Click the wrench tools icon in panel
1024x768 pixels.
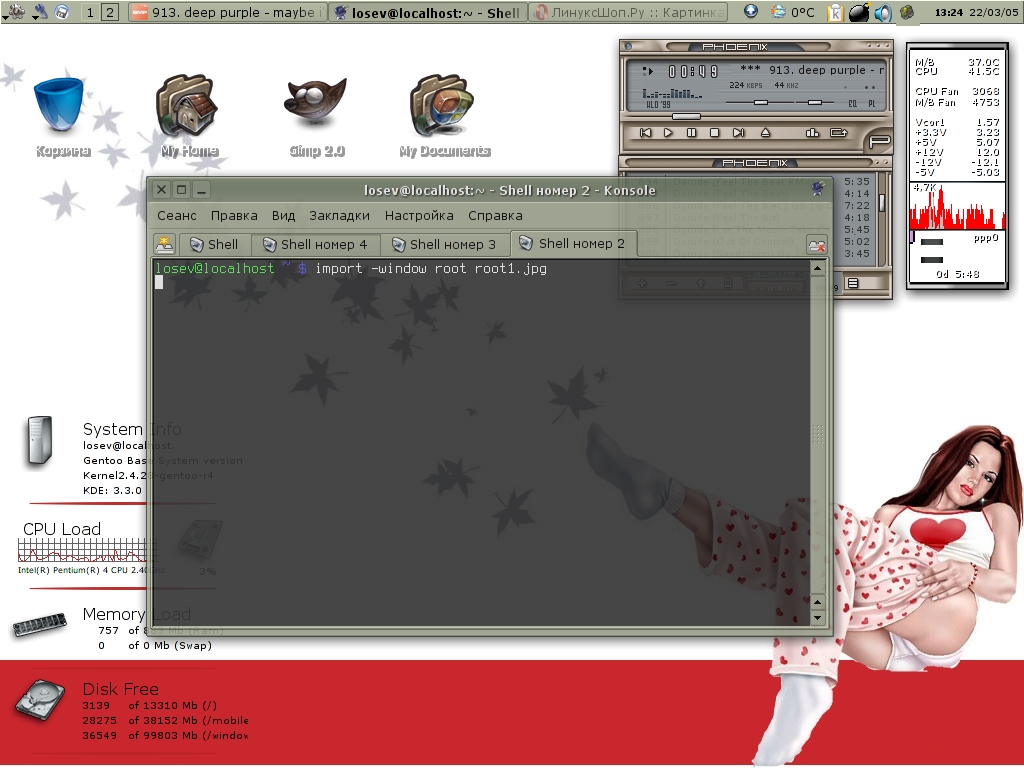[x=40, y=12]
